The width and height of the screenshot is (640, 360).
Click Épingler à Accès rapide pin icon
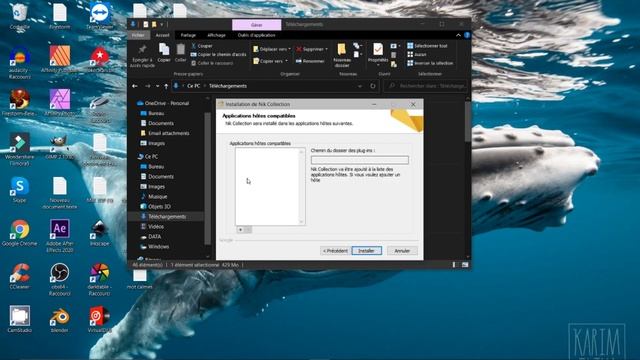coord(142,56)
